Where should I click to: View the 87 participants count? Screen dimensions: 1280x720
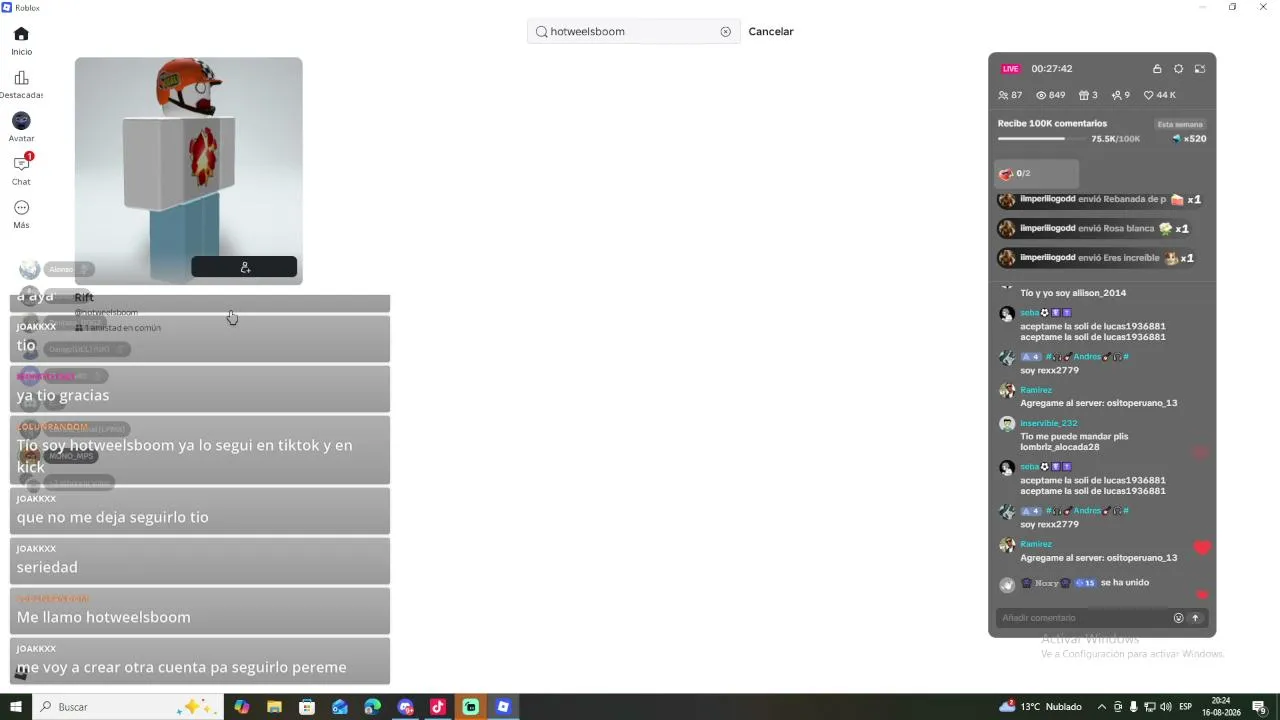[x=1010, y=95]
